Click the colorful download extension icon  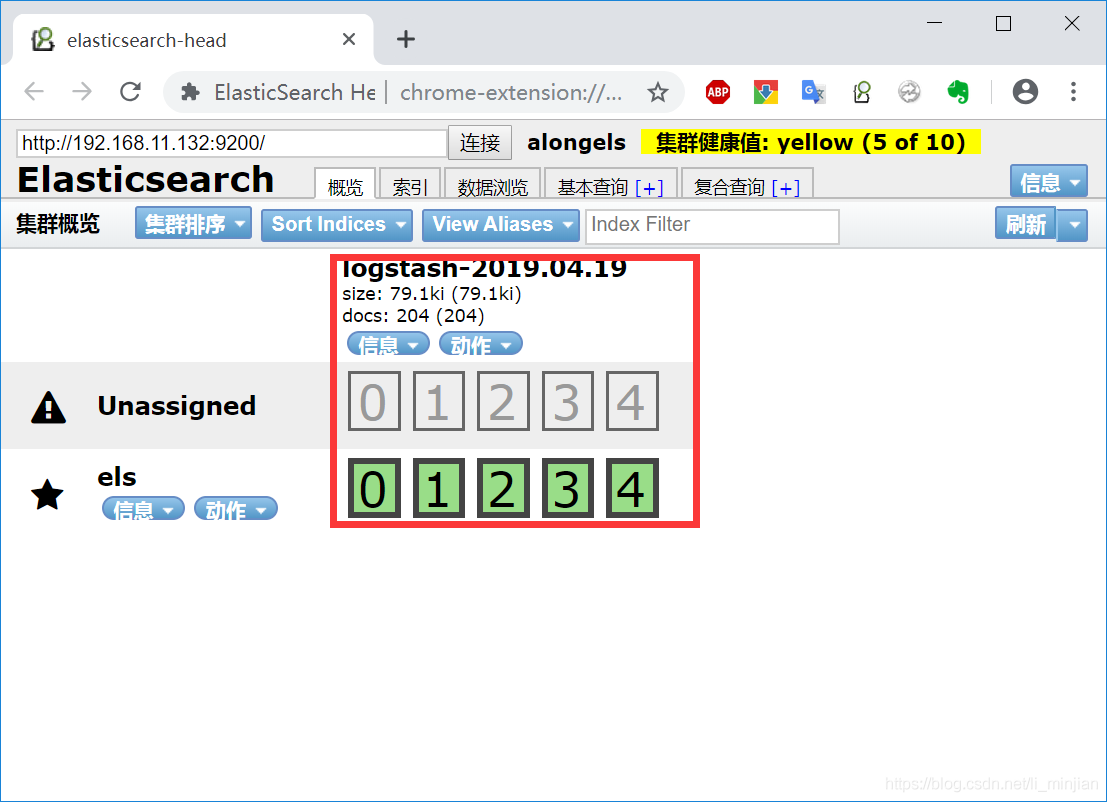[x=765, y=92]
